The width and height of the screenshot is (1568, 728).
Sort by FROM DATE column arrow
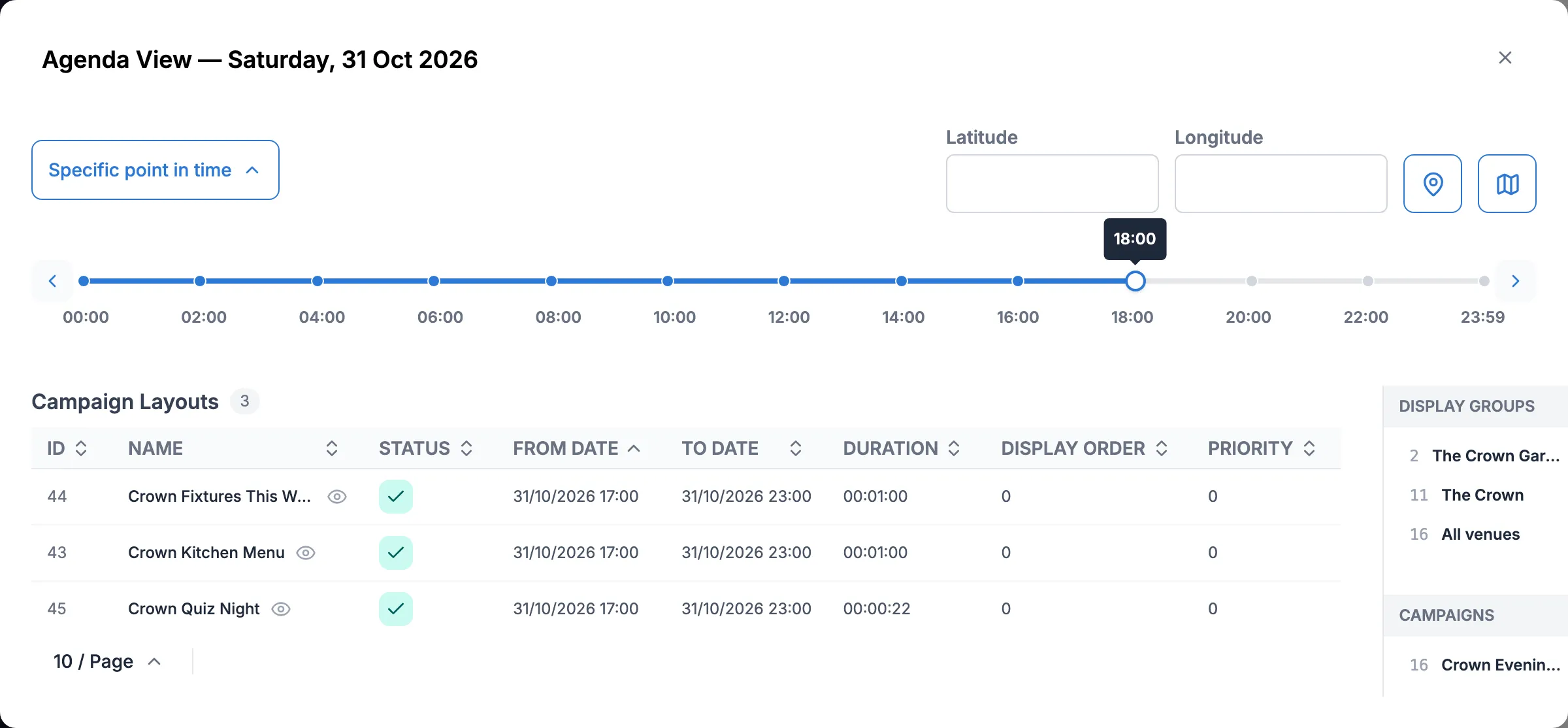[x=634, y=448]
